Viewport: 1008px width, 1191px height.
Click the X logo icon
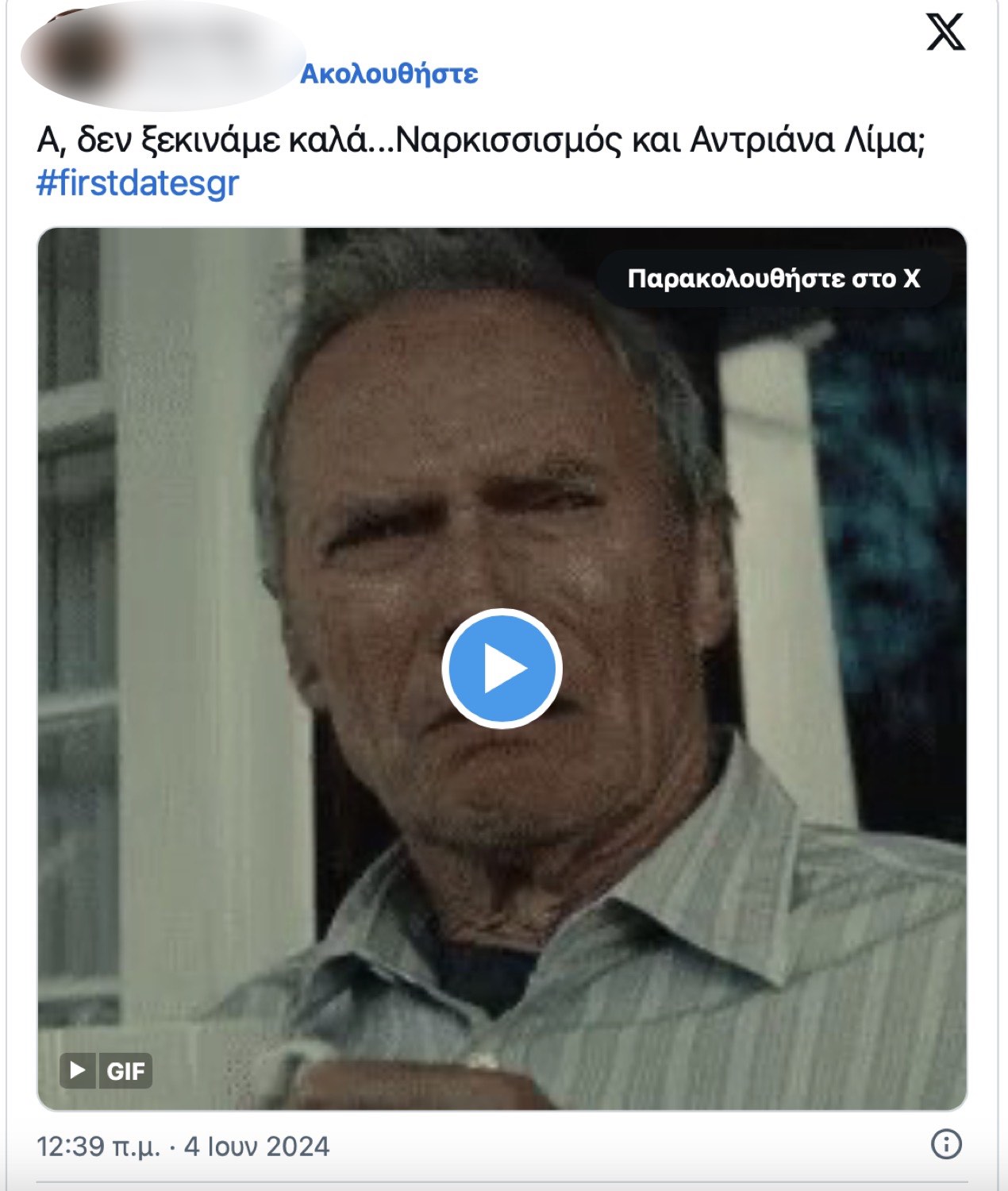[945, 32]
